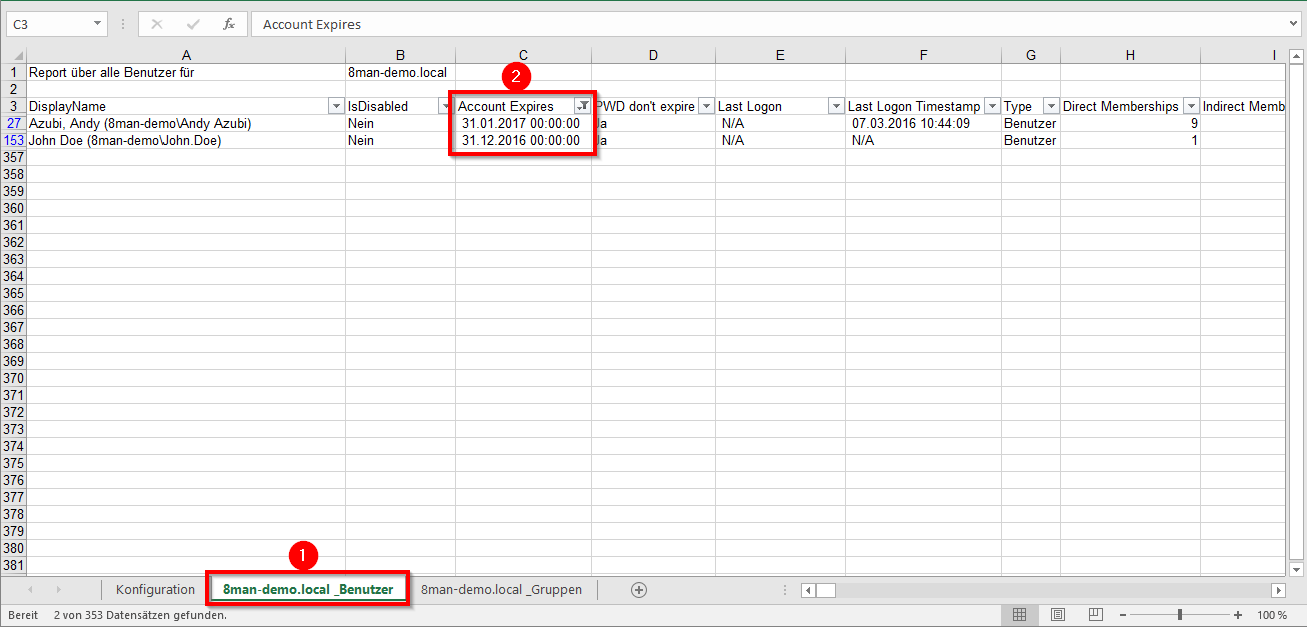The width and height of the screenshot is (1307, 627).
Task: Open the Last Logon Timestamp filter dropdown
Action: pyautogui.click(x=991, y=106)
